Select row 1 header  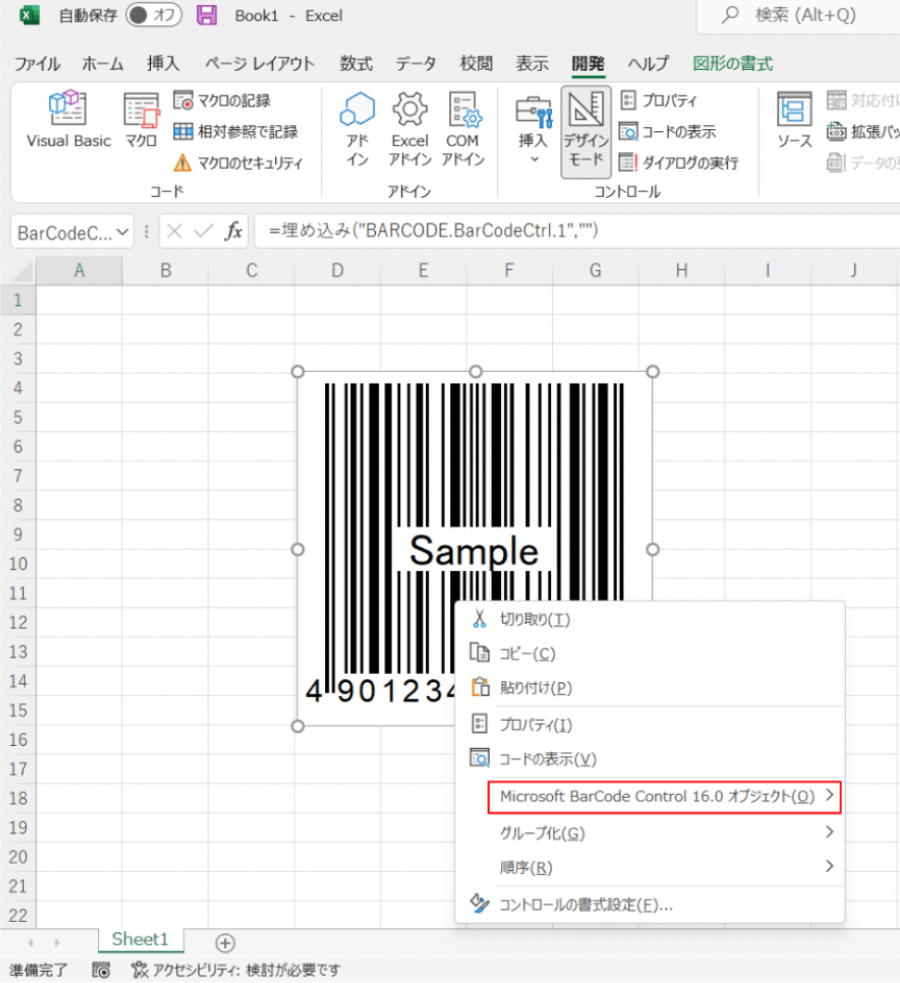pyautogui.click(x=18, y=300)
